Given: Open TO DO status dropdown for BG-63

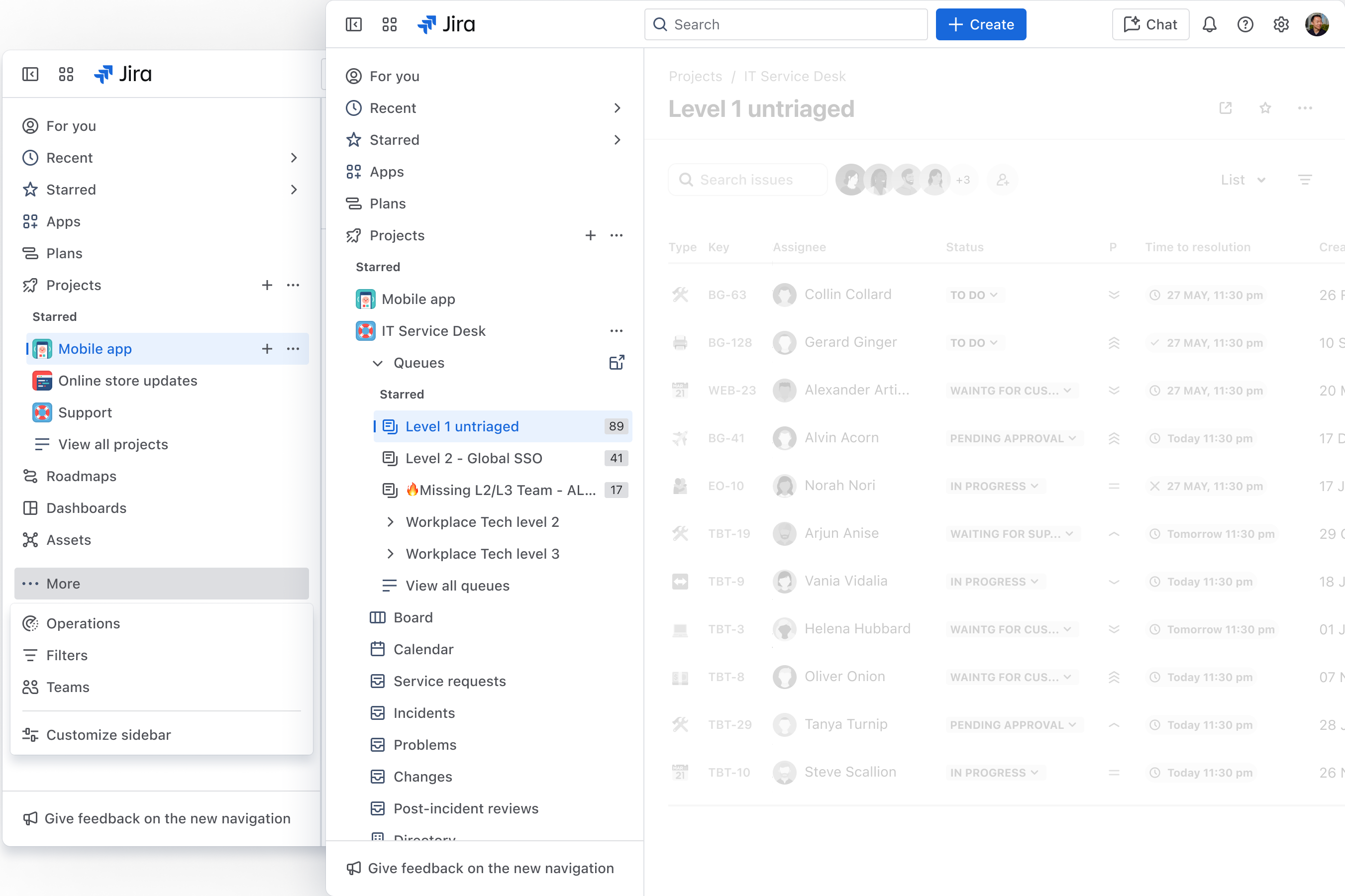Looking at the screenshot, I should pos(974,295).
